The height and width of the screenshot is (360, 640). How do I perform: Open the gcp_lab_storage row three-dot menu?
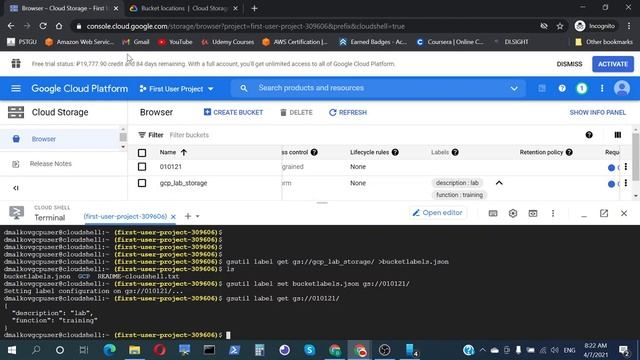pyautogui.click(x=626, y=183)
